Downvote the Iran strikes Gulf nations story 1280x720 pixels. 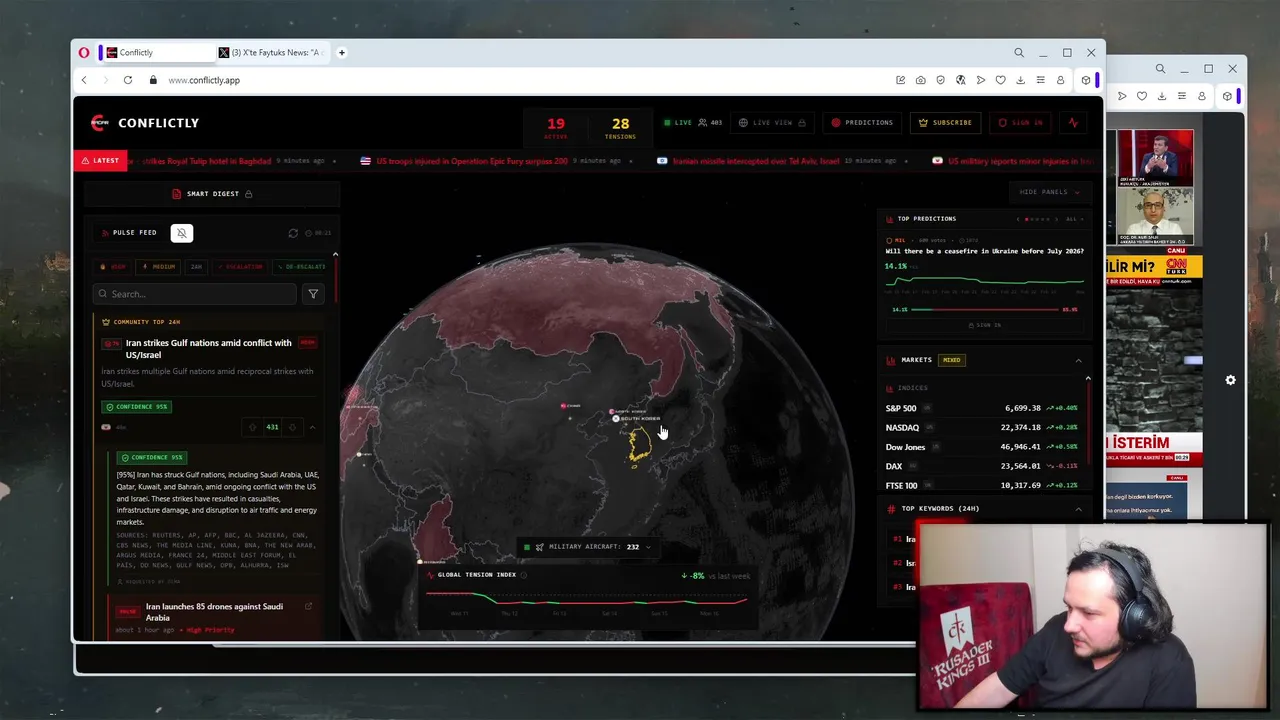coord(292,427)
